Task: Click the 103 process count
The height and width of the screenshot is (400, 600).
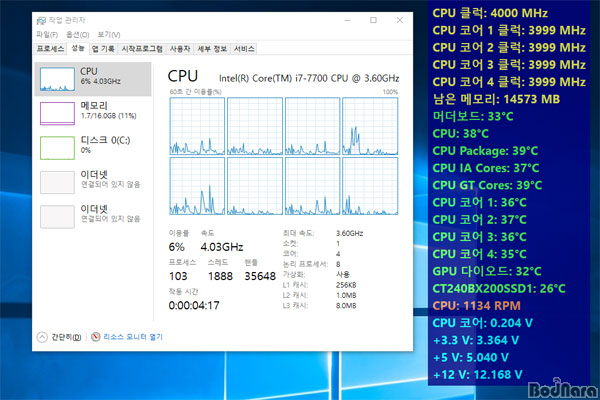Action: click(x=178, y=276)
